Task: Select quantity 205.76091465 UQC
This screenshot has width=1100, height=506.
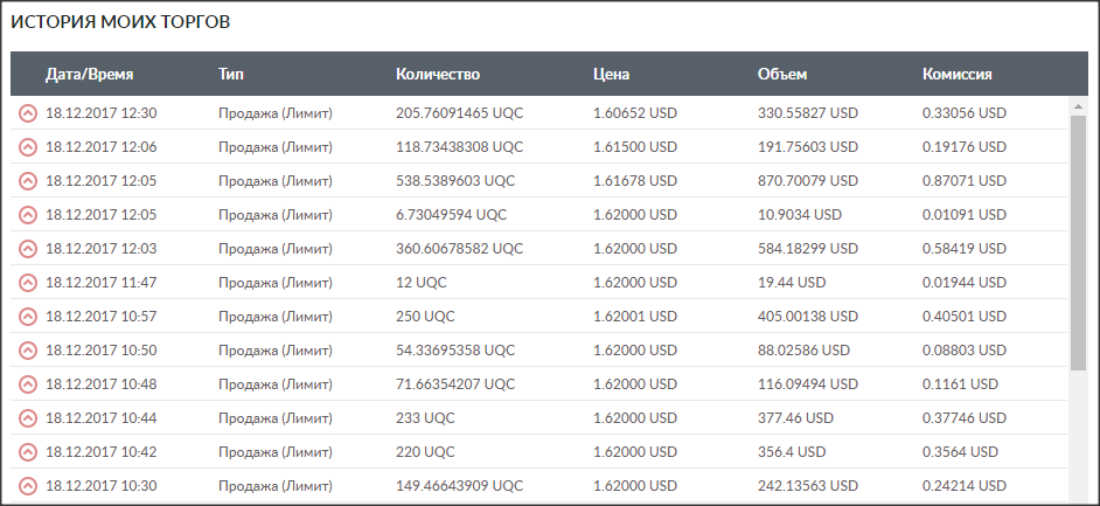Action: point(460,113)
